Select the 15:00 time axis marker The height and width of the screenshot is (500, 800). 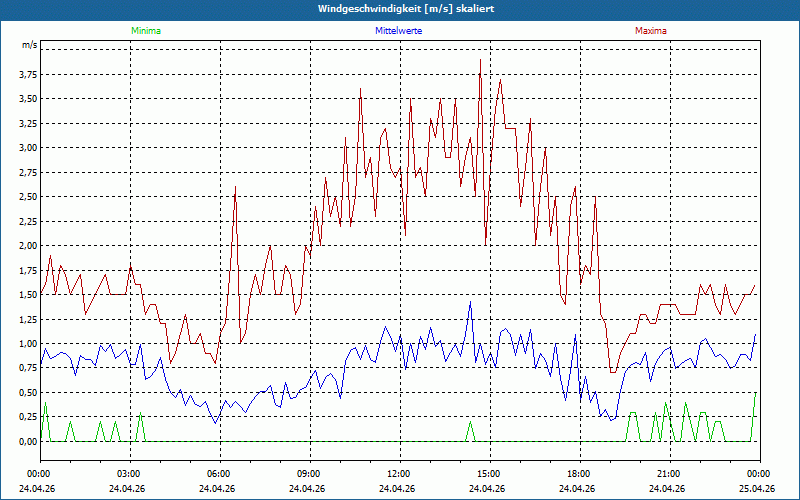click(x=489, y=474)
